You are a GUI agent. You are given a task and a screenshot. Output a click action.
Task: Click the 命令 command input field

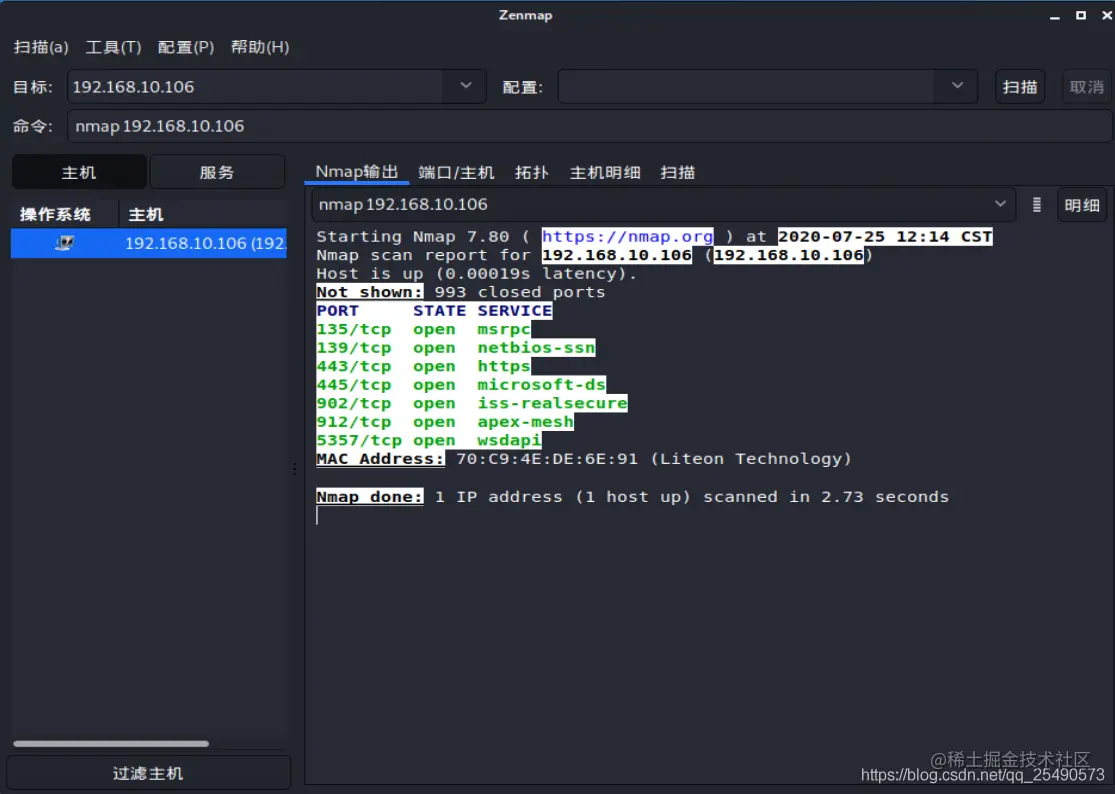pyautogui.click(x=589, y=126)
